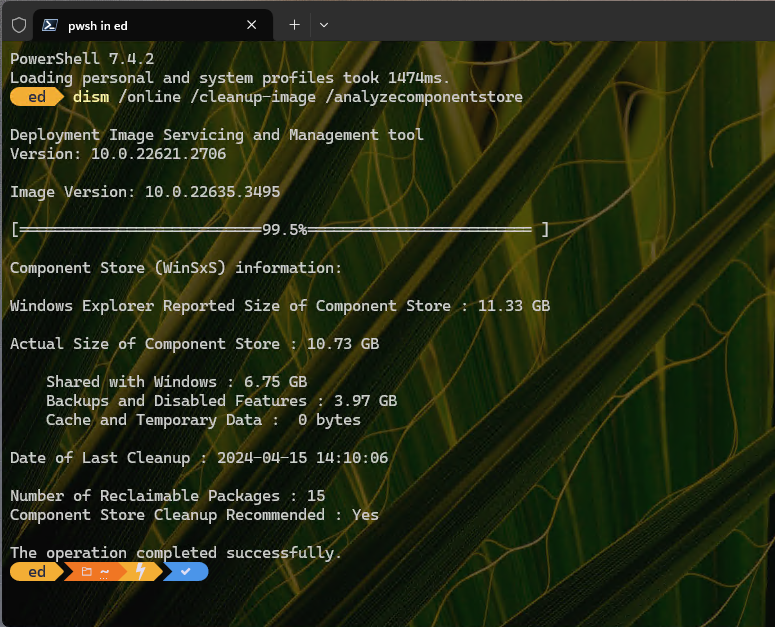The height and width of the screenshot is (627, 775).
Task: Close the 'pwsh in ed' tab
Action: [252, 25]
